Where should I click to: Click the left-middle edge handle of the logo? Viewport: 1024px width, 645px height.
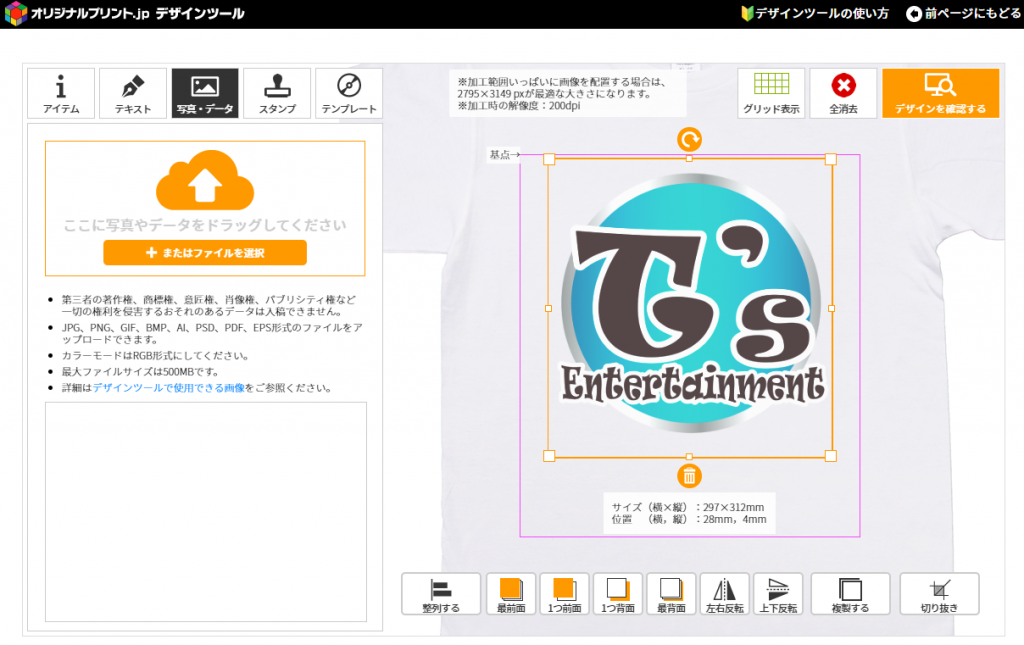pyautogui.click(x=548, y=308)
